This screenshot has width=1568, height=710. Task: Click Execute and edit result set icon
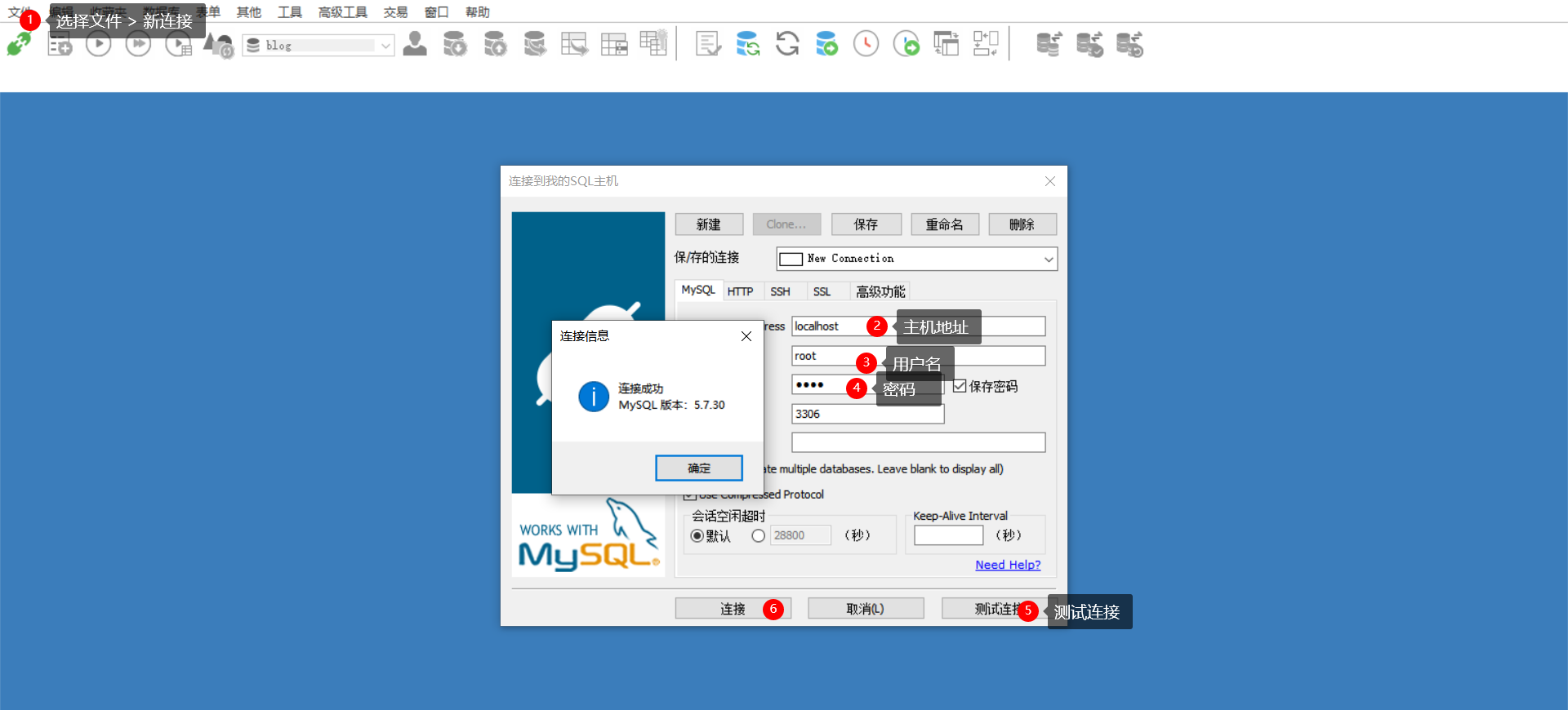point(178,44)
